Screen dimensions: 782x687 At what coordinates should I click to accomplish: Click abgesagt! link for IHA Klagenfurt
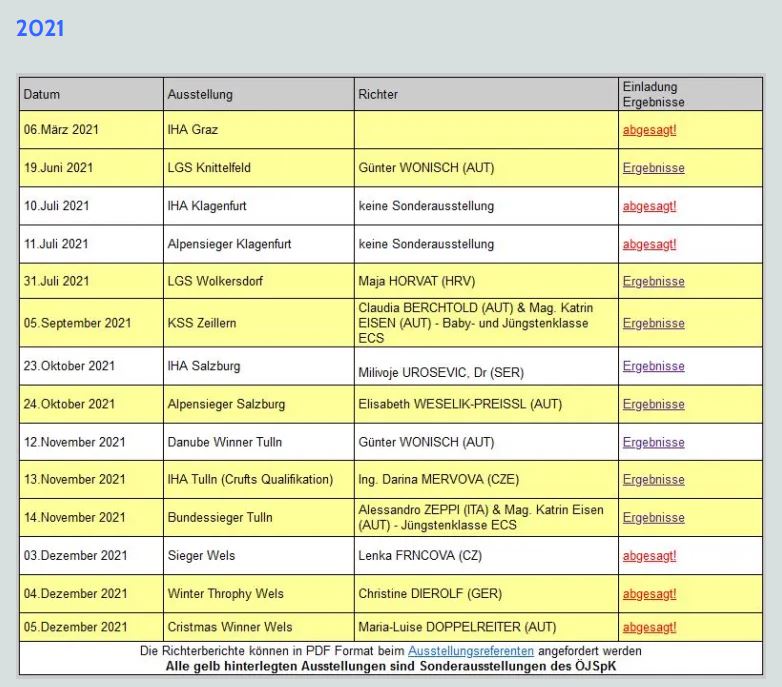pyautogui.click(x=649, y=206)
